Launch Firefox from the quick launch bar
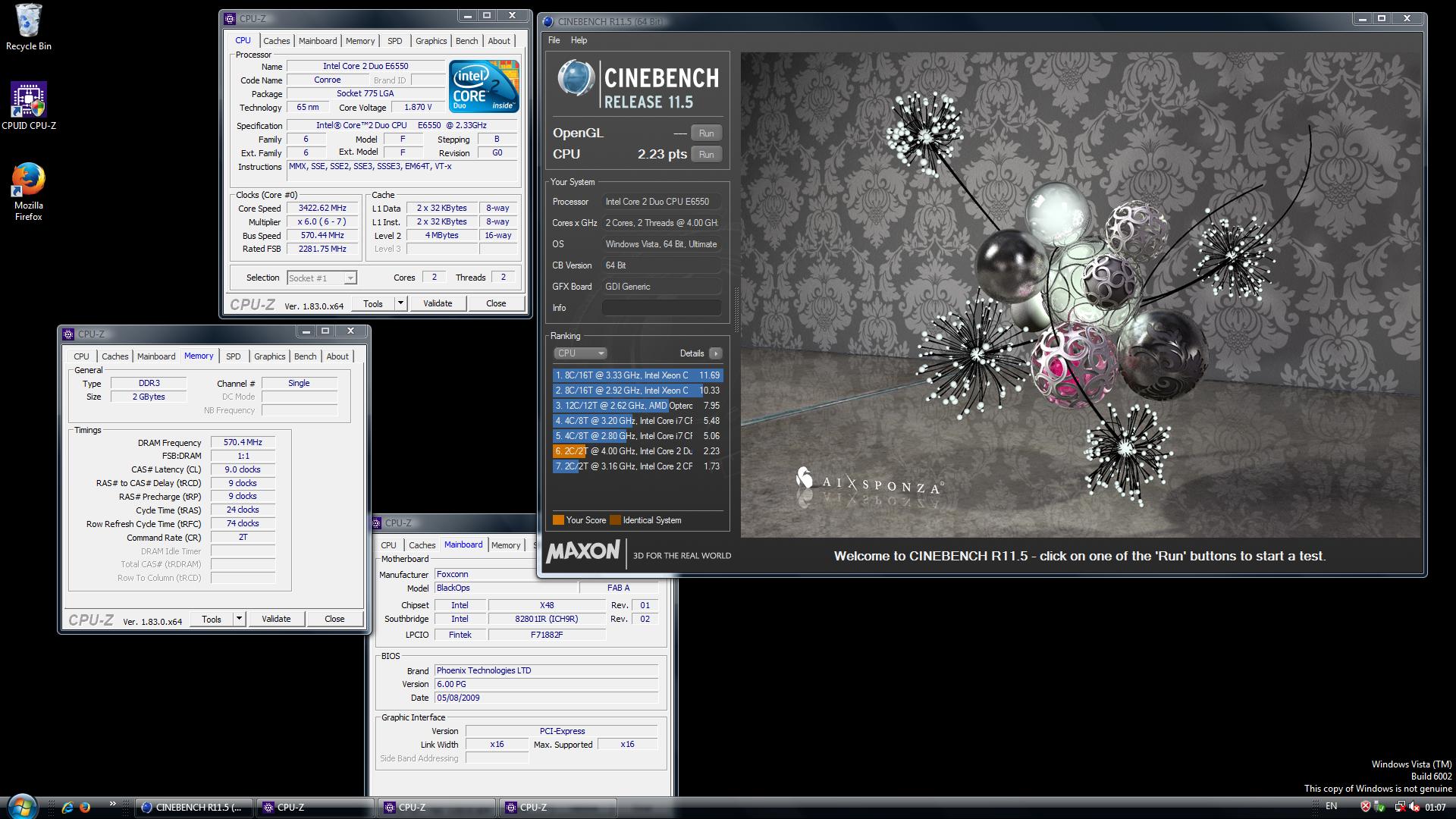1456x819 pixels. pos(85,808)
